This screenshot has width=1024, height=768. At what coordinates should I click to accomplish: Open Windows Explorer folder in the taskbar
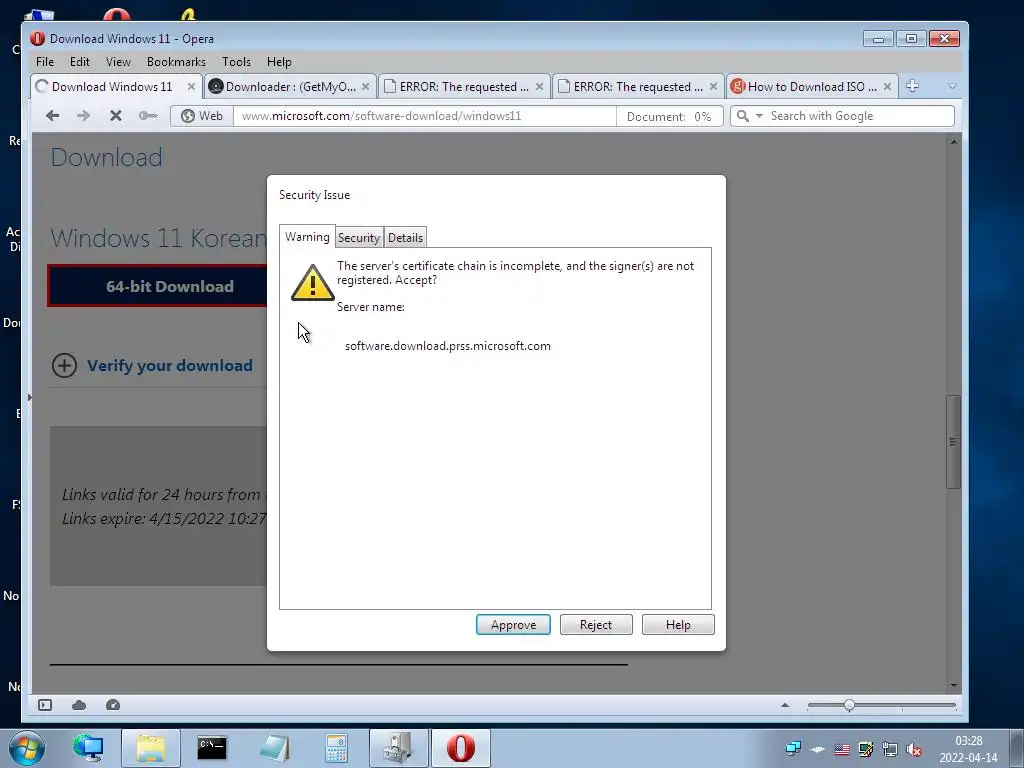coord(151,748)
